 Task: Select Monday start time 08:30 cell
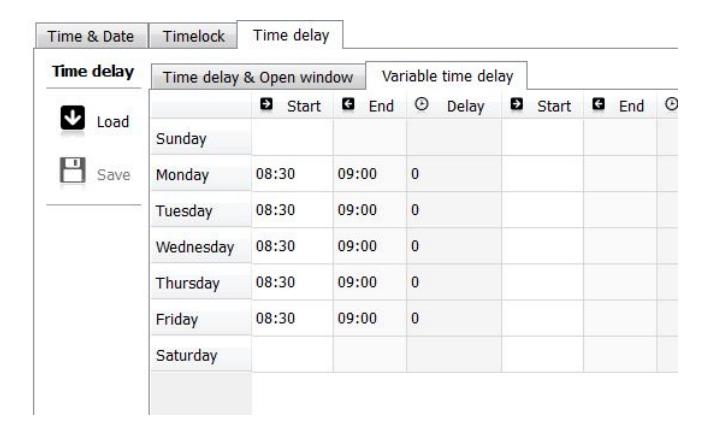point(293,174)
